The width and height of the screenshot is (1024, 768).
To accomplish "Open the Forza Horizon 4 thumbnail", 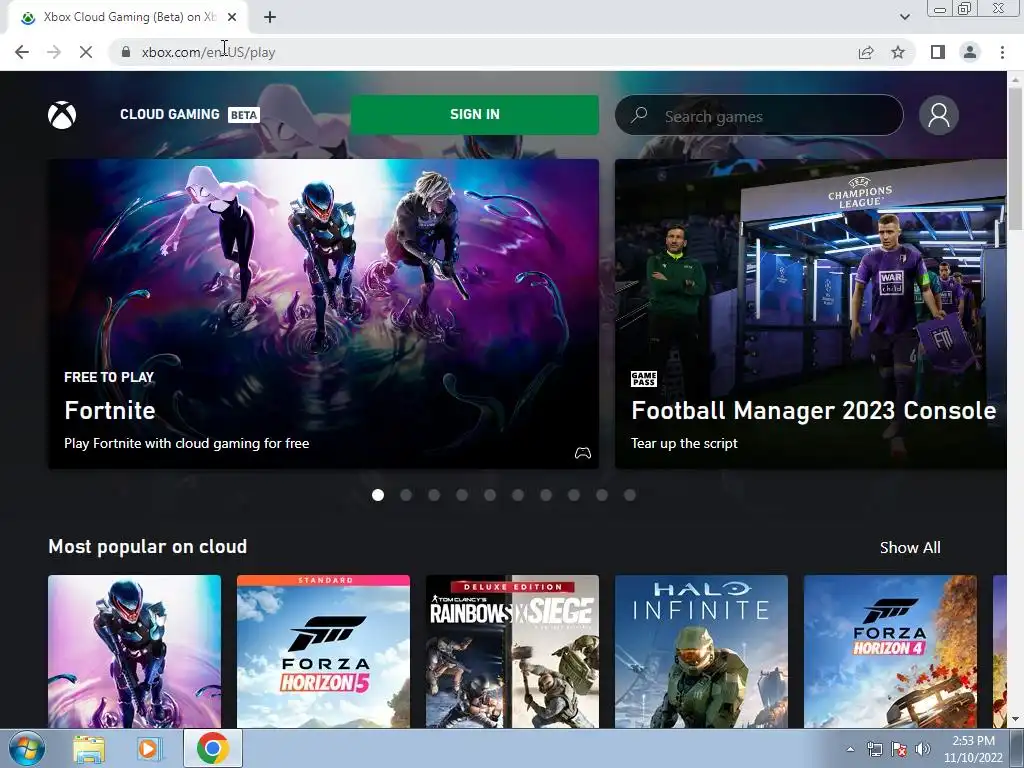I will (890, 651).
